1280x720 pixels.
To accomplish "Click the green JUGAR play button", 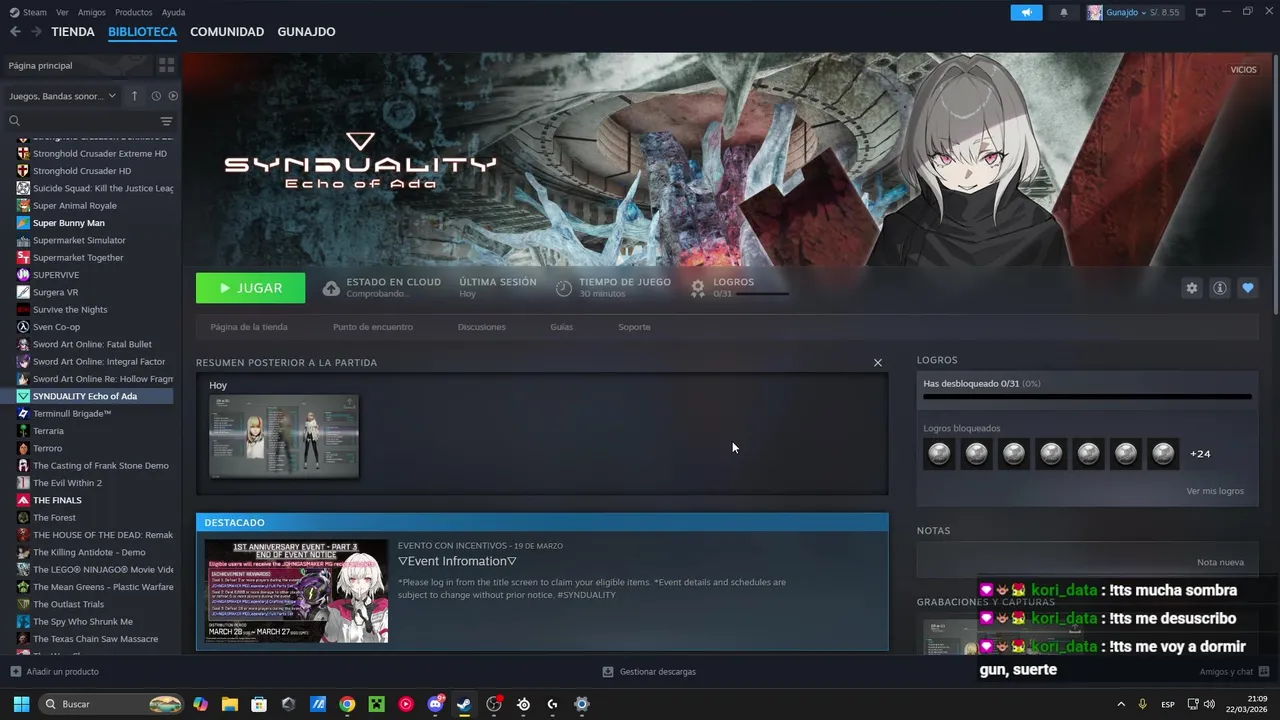I will click(x=251, y=288).
